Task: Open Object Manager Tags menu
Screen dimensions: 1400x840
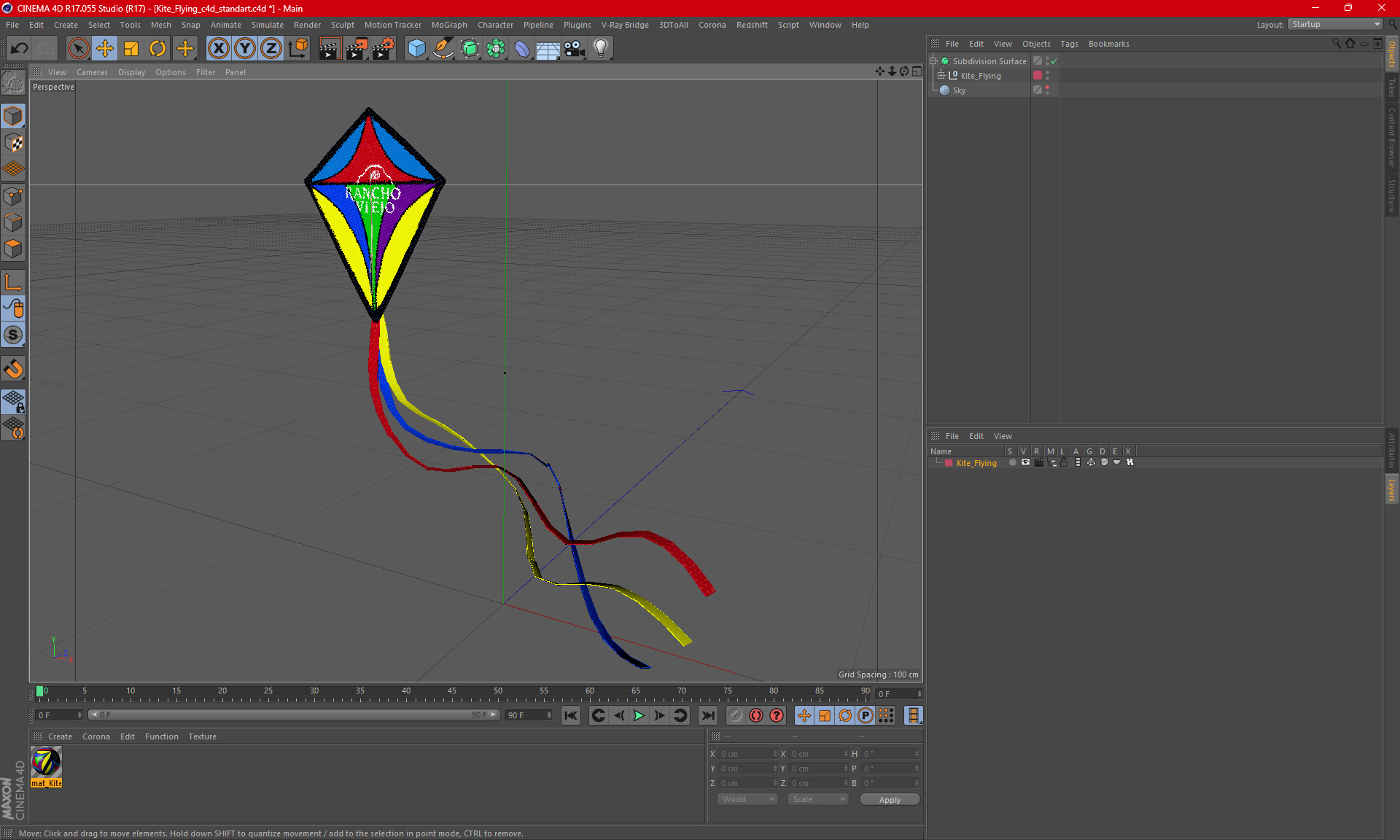Action: [x=1069, y=44]
